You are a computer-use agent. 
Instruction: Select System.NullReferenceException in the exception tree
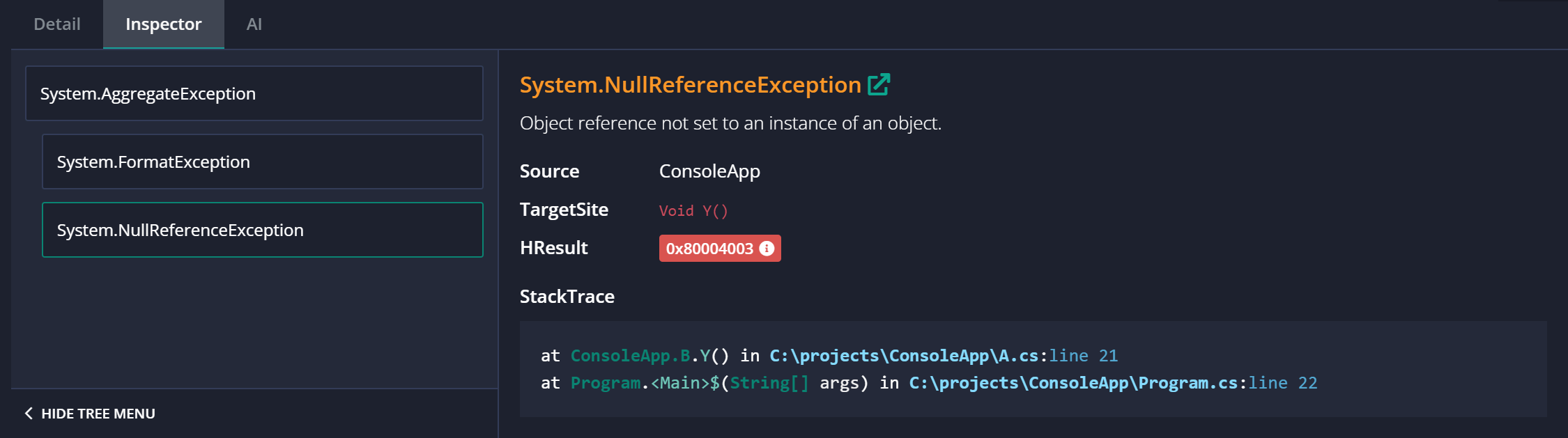click(262, 230)
